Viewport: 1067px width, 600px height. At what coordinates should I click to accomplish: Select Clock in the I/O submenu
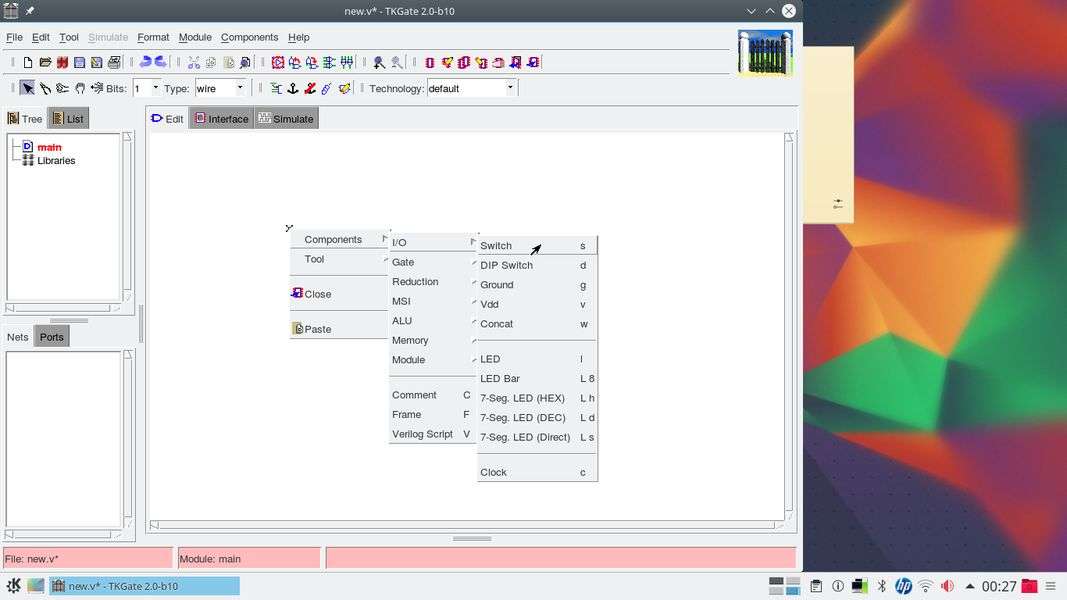493,472
